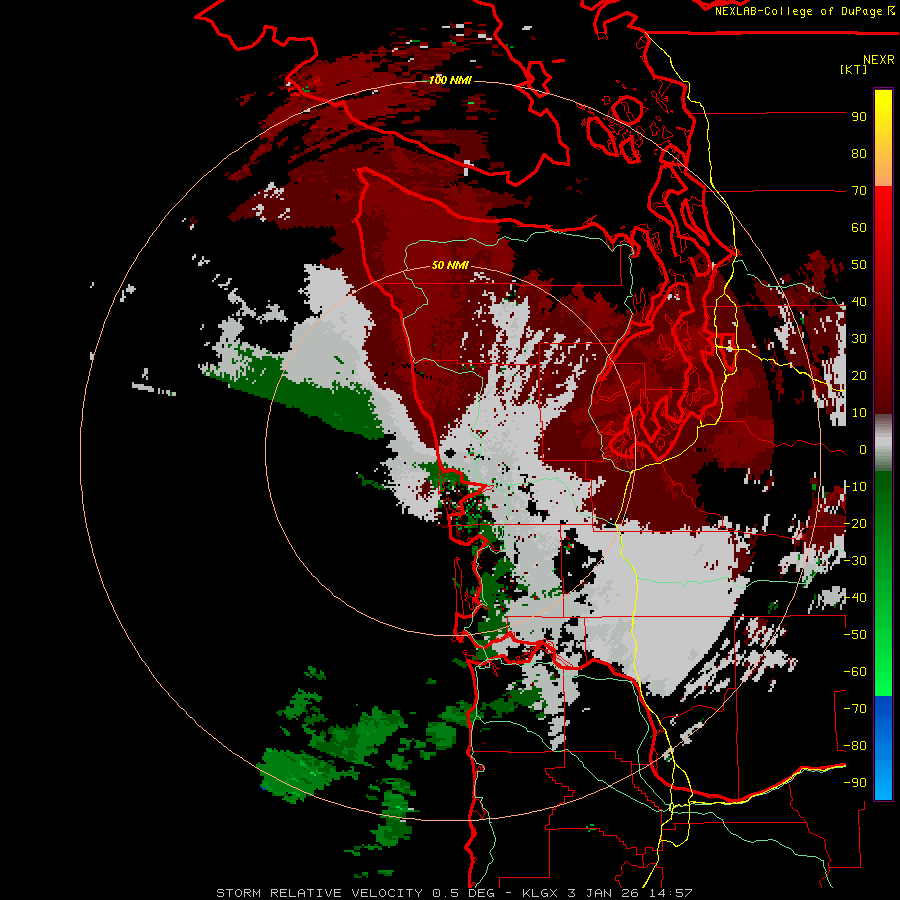Click the -80 knot scale label

point(855,746)
